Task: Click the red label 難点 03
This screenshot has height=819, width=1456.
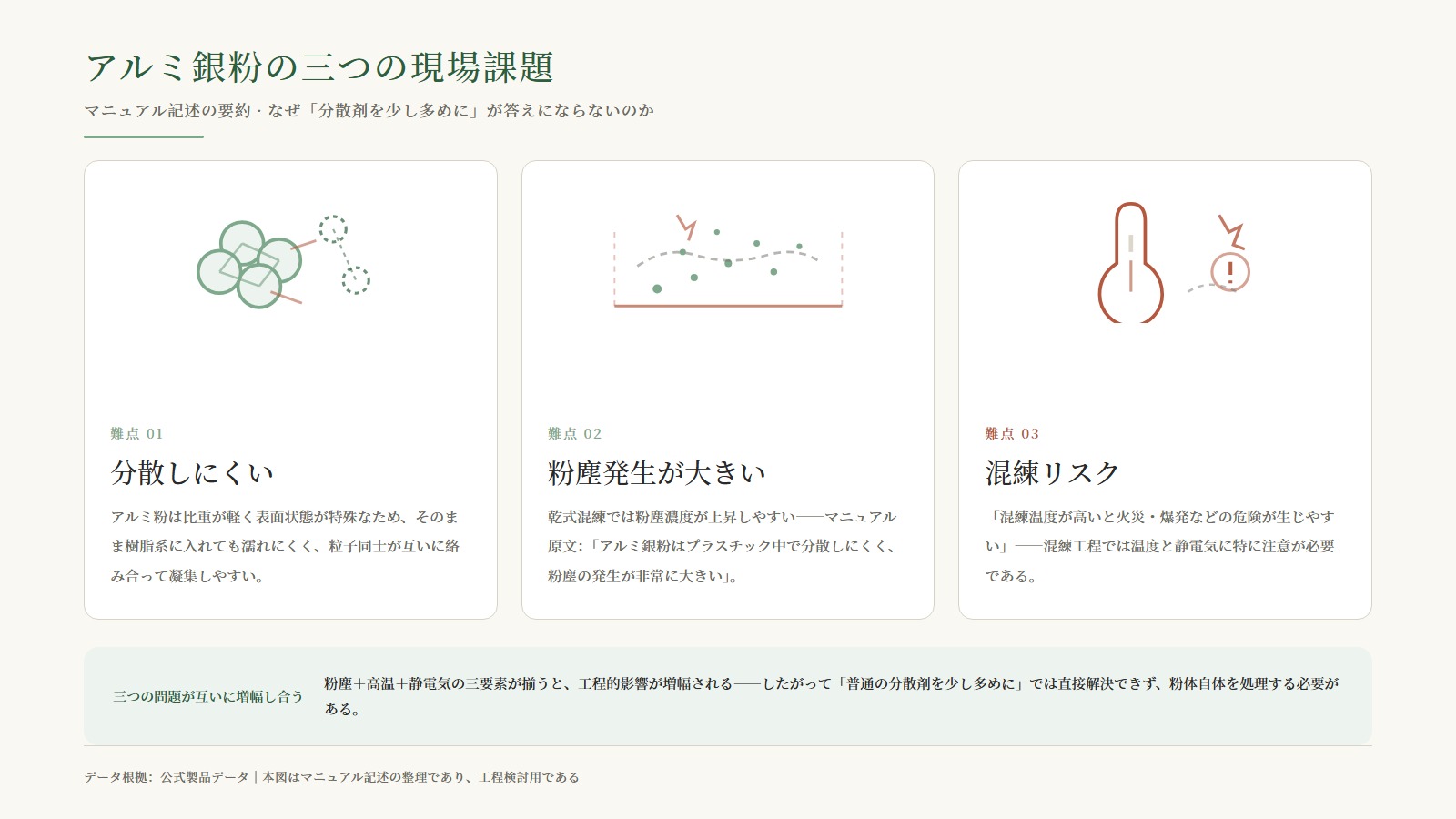Action: (1012, 434)
